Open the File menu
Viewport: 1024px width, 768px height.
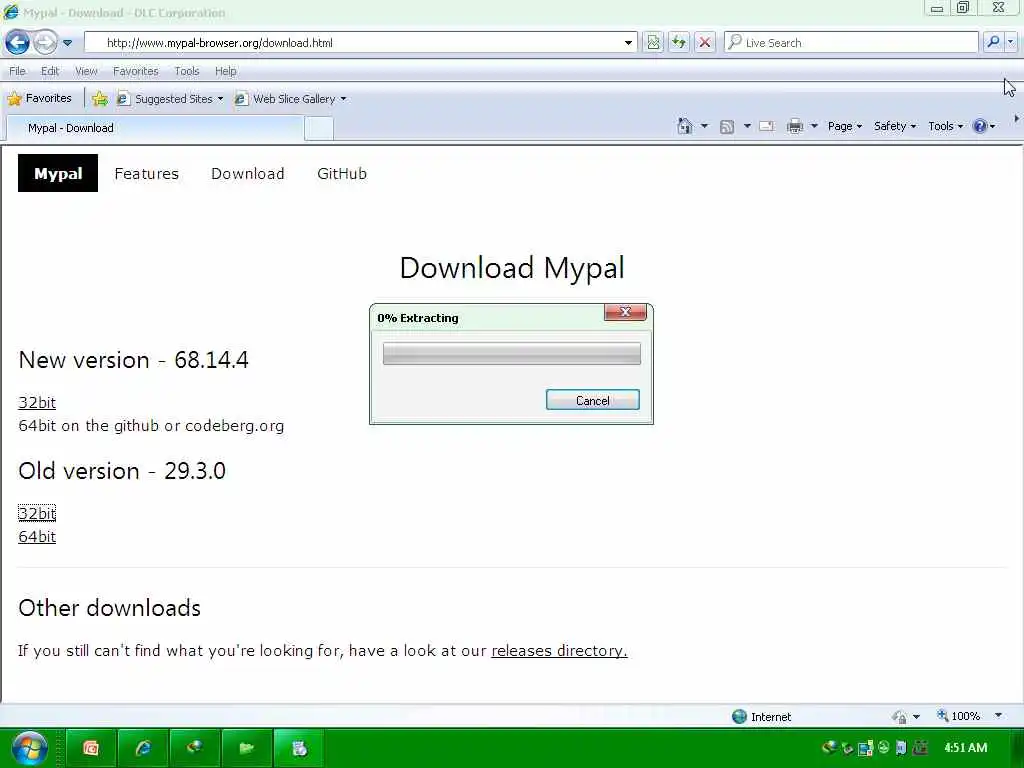coord(18,71)
